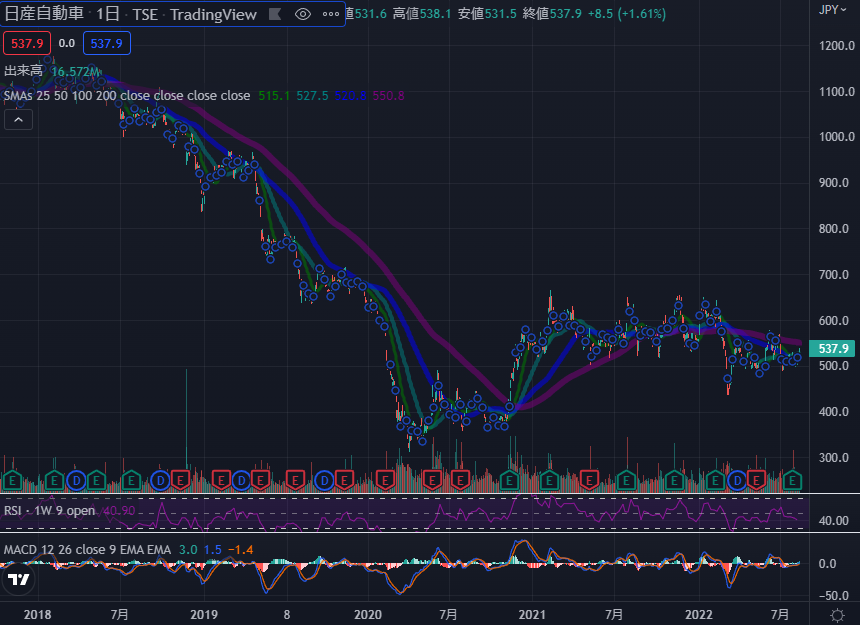The width and height of the screenshot is (860, 625).
Task: Open the D dividend marker in spring 2019
Action: point(241,481)
